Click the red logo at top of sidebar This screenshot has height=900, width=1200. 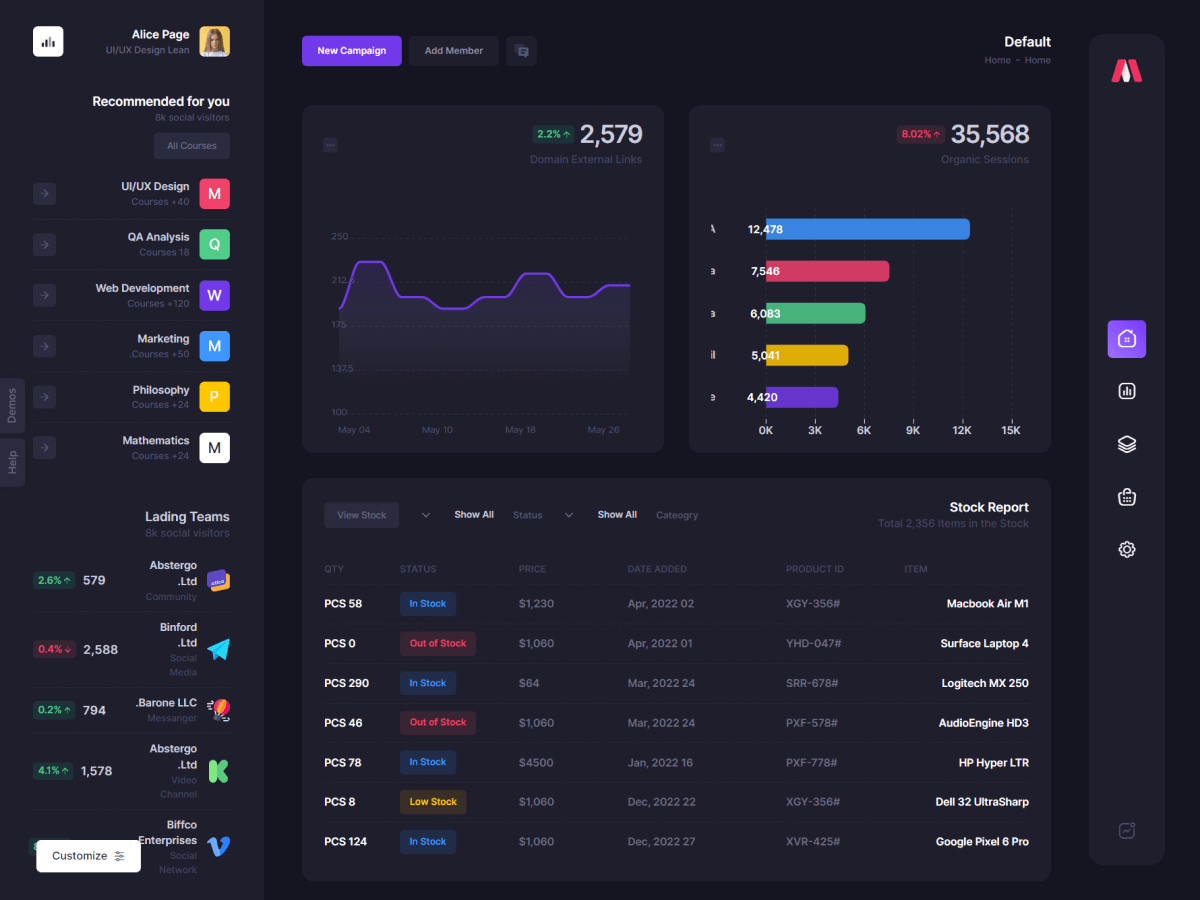pyautogui.click(x=1126, y=71)
